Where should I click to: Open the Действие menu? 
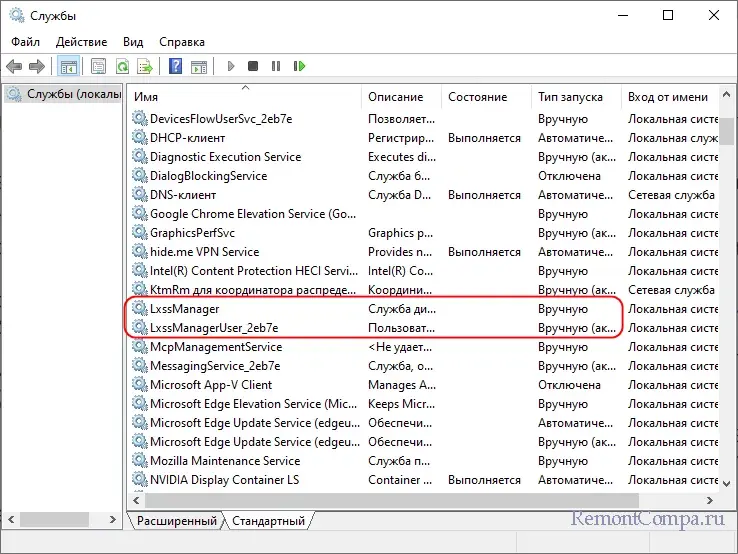pos(82,42)
